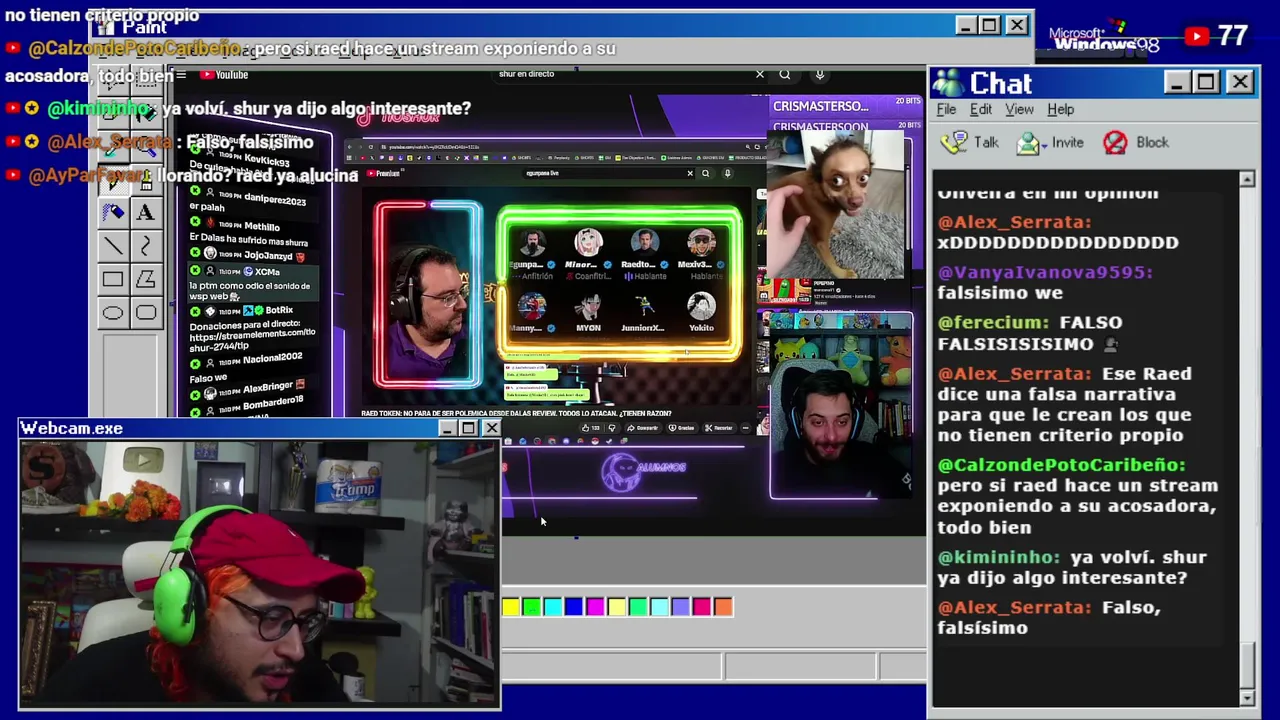Screen dimensions: 1280x720
Task: Click the green X beside XCMa message
Action: [195, 270]
